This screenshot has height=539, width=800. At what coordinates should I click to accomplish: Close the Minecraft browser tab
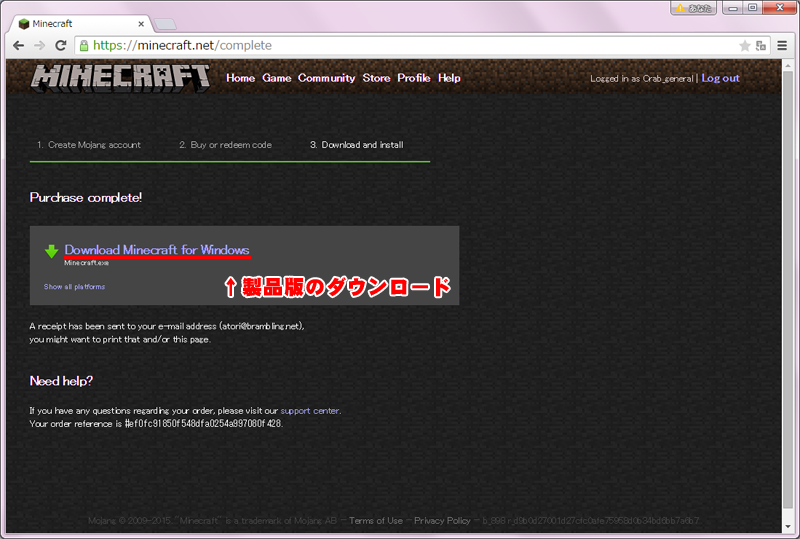(141, 24)
